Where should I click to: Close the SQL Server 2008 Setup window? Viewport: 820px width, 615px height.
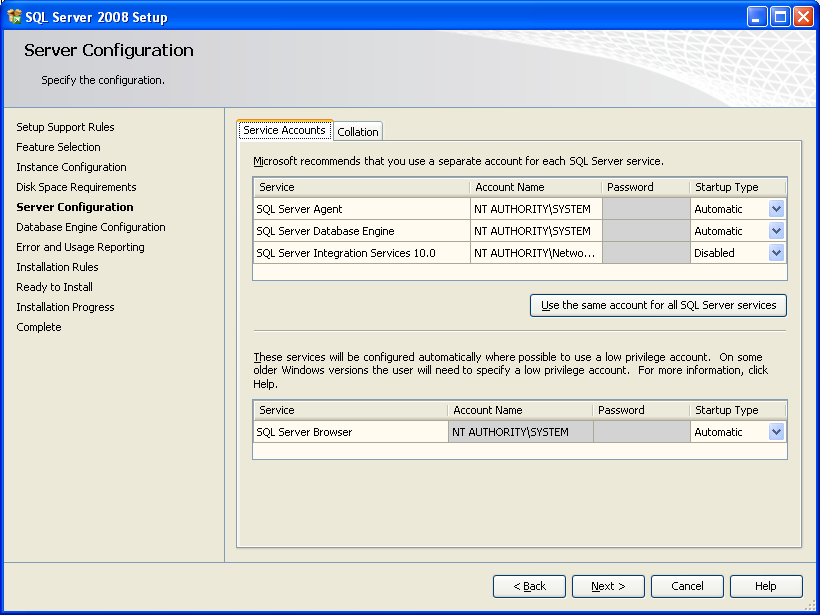click(803, 17)
